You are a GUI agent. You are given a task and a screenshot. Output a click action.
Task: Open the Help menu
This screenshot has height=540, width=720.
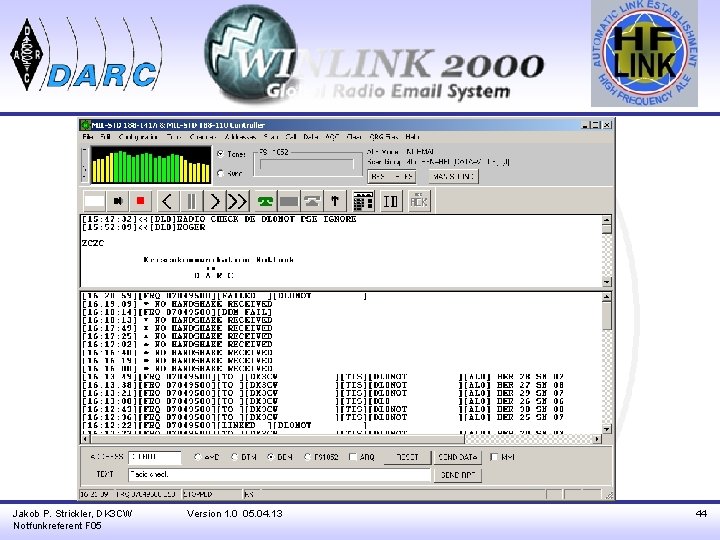[413, 137]
